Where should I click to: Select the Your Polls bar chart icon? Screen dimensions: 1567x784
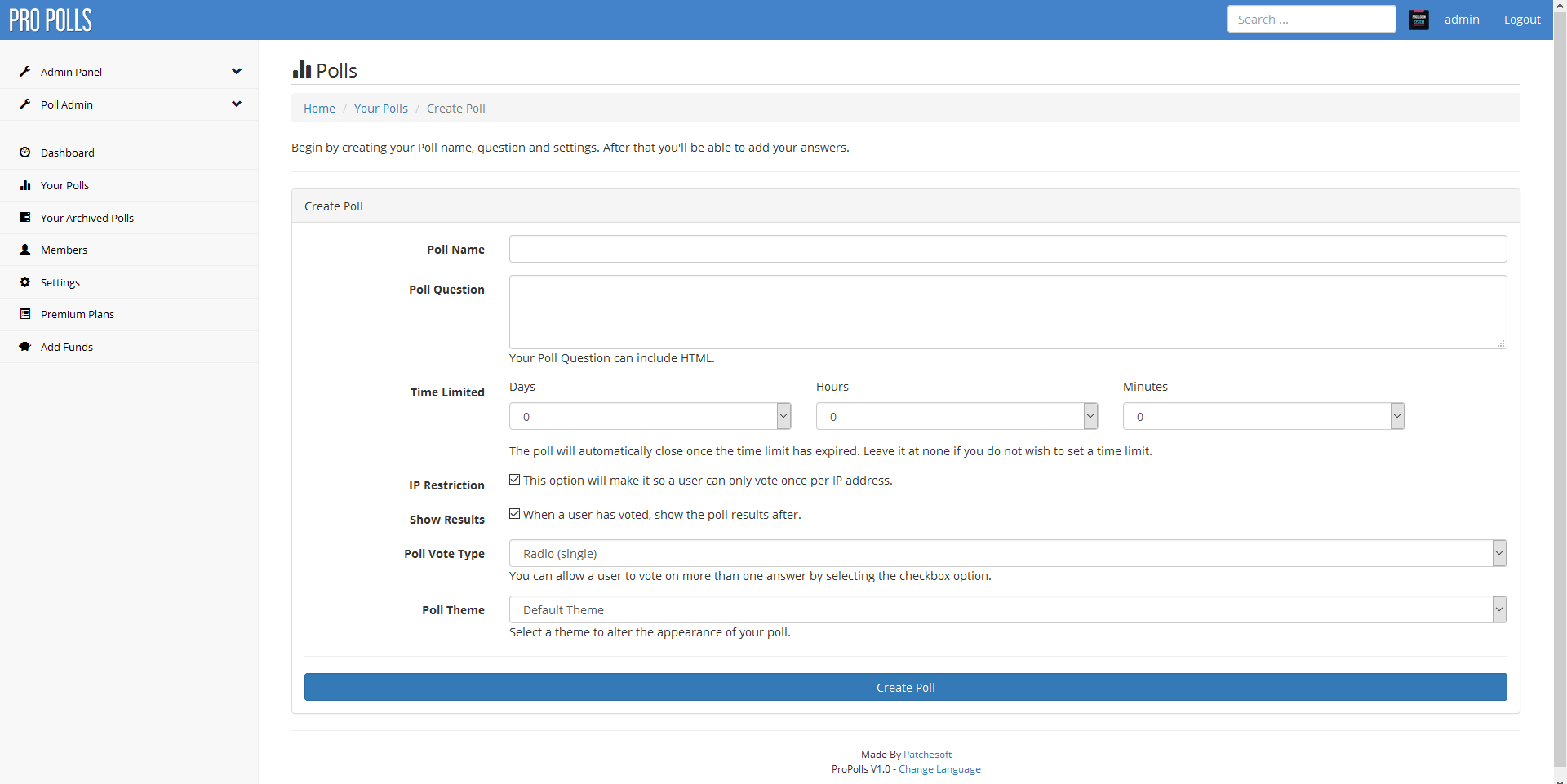tap(25, 185)
